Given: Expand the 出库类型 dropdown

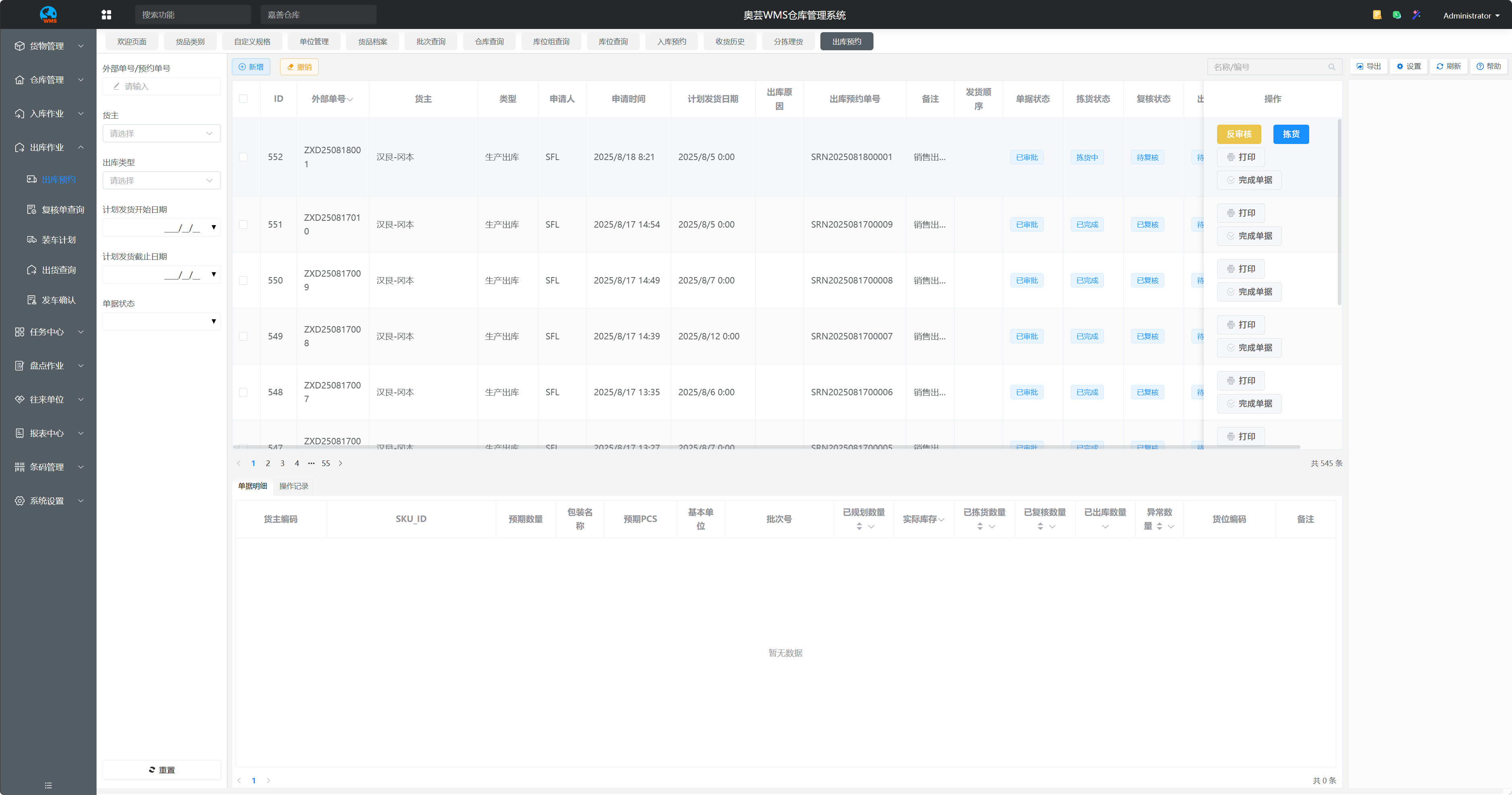Looking at the screenshot, I should click(161, 180).
